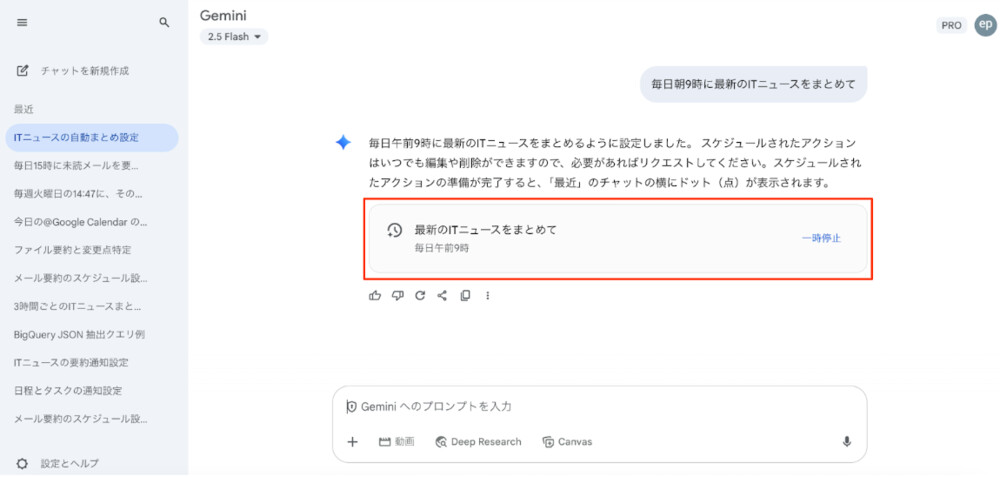Share the response using share icon
1000x477 pixels.
442,295
